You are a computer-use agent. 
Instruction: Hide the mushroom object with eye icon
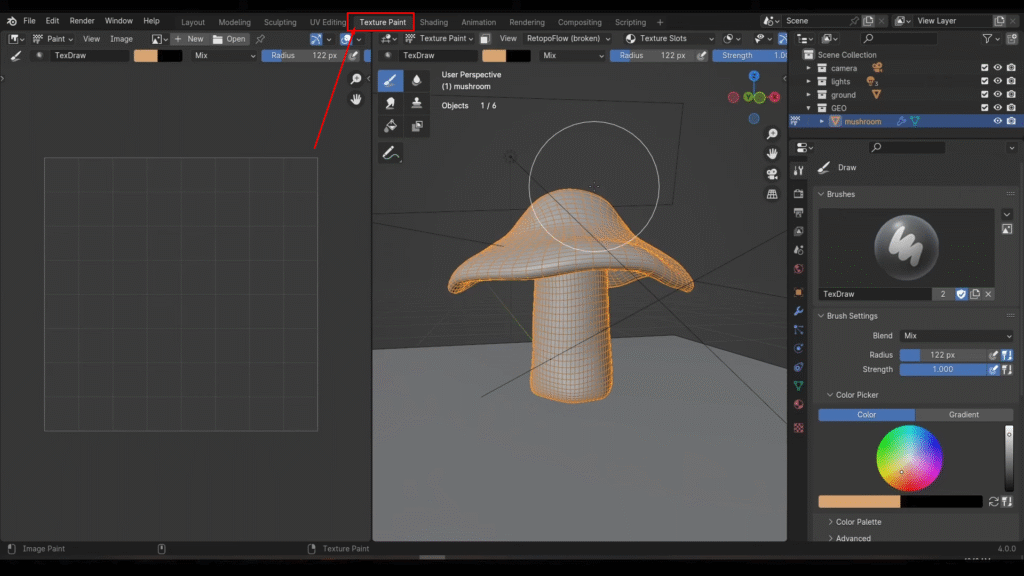click(997, 121)
